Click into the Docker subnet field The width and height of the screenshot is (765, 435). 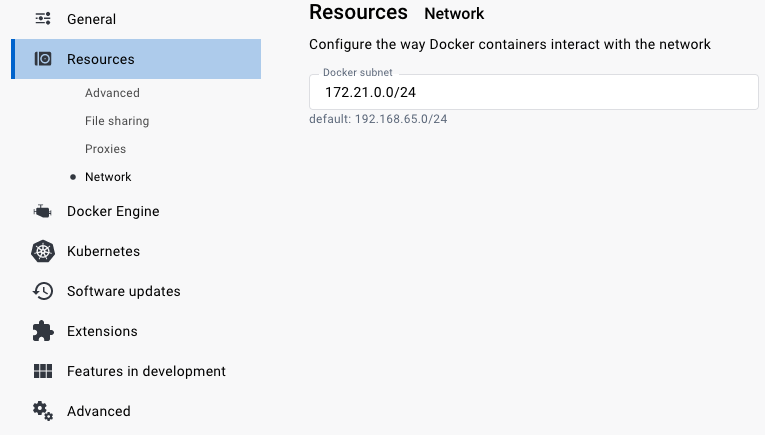click(x=533, y=92)
